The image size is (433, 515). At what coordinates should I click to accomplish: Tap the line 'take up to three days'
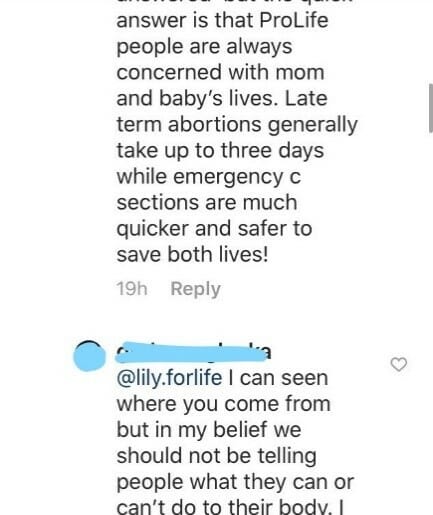pyautogui.click(x=220, y=151)
